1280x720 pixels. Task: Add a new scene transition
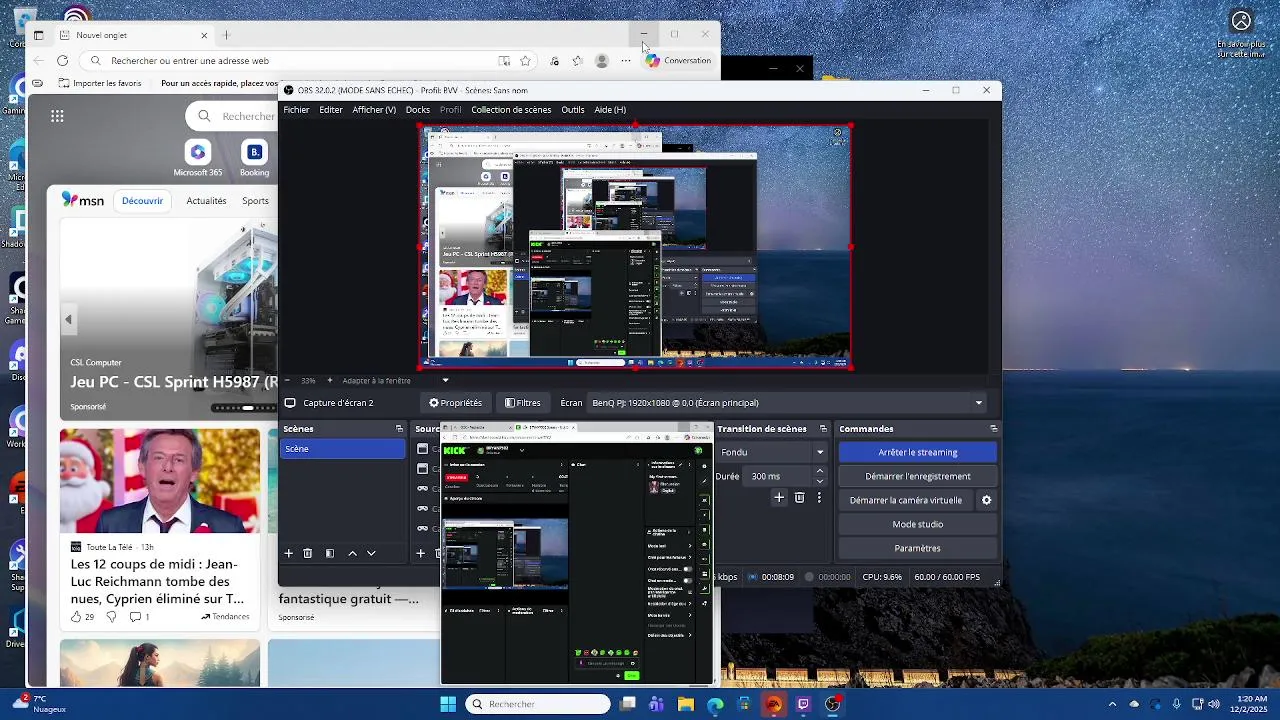coord(779,498)
